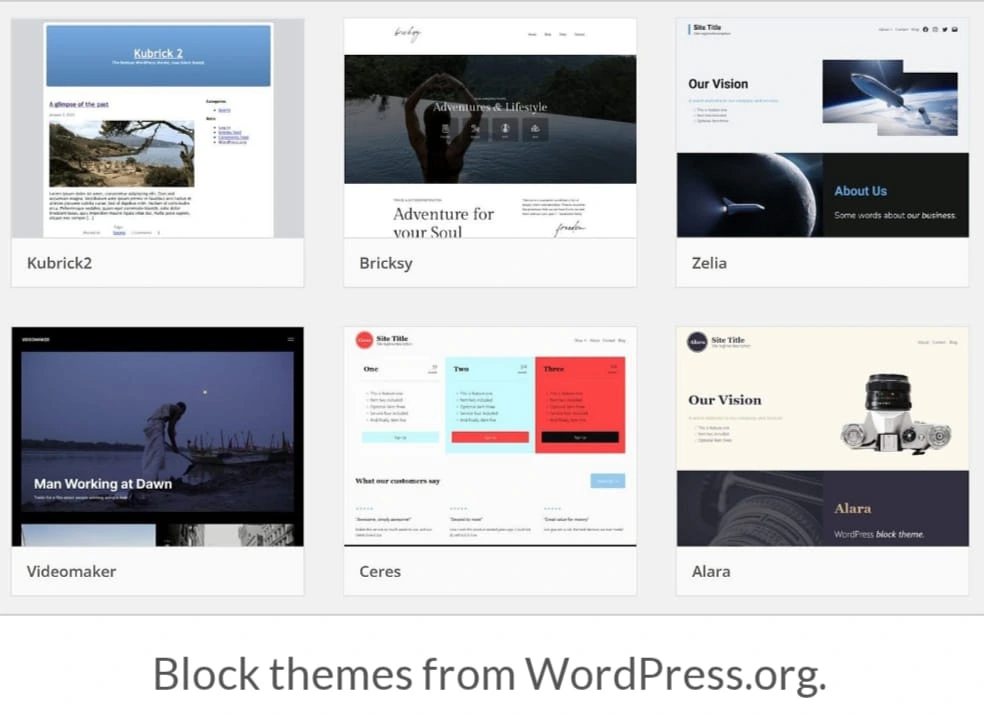The image size is (984, 715).
Task: Click 'A glimpse of the past' post title
Action: pos(79,104)
